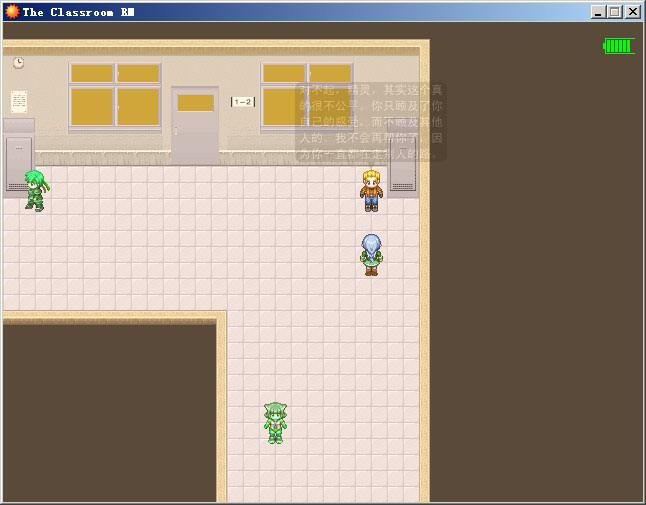Close The Classroom window
This screenshot has height=505, width=646.
(x=632, y=12)
